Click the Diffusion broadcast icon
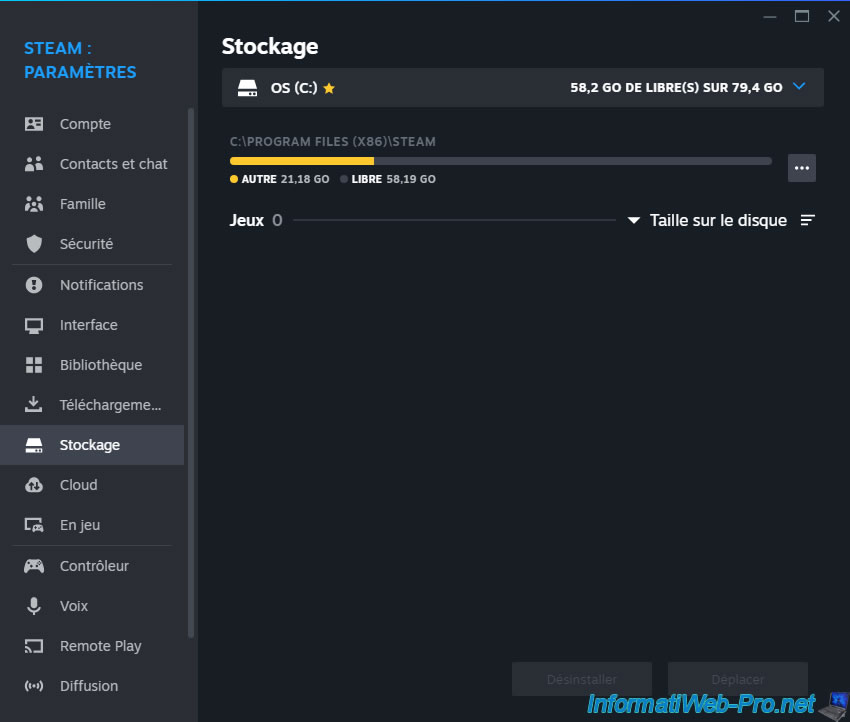The image size is (850, 722). tap(34, 686)
